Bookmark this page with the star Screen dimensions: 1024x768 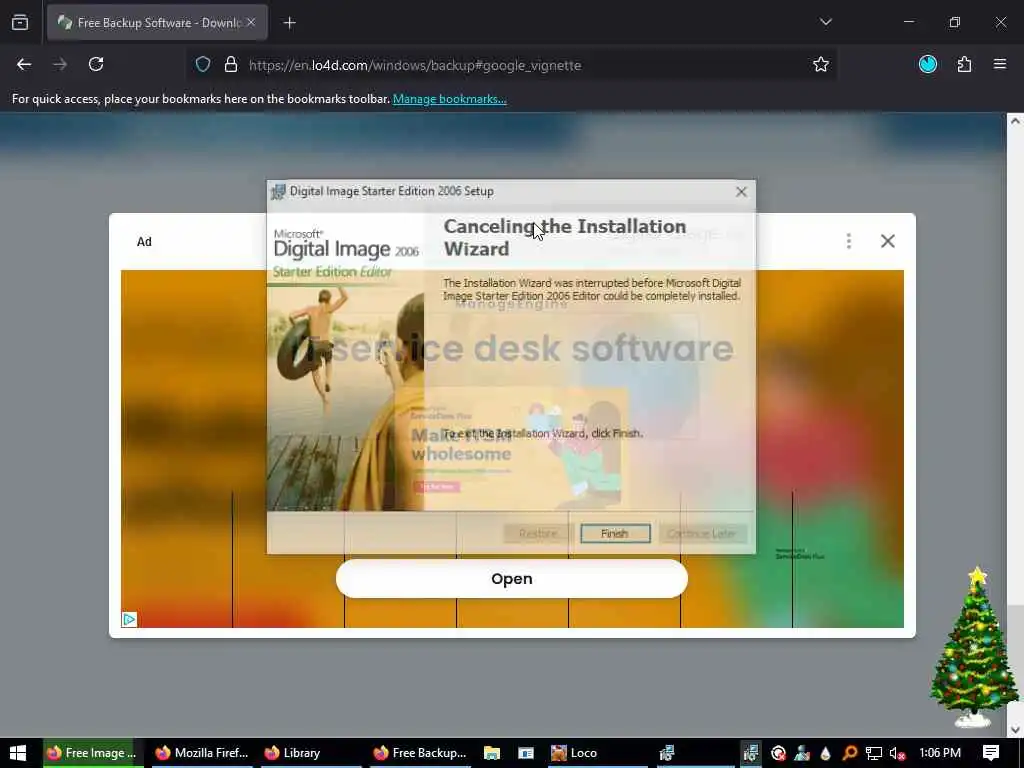pos(821,64)
